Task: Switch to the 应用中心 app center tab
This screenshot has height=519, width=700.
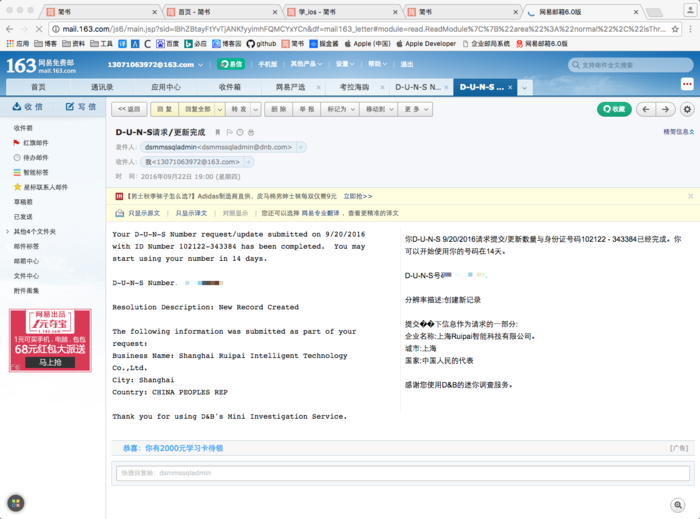Action: coord(166,87)
